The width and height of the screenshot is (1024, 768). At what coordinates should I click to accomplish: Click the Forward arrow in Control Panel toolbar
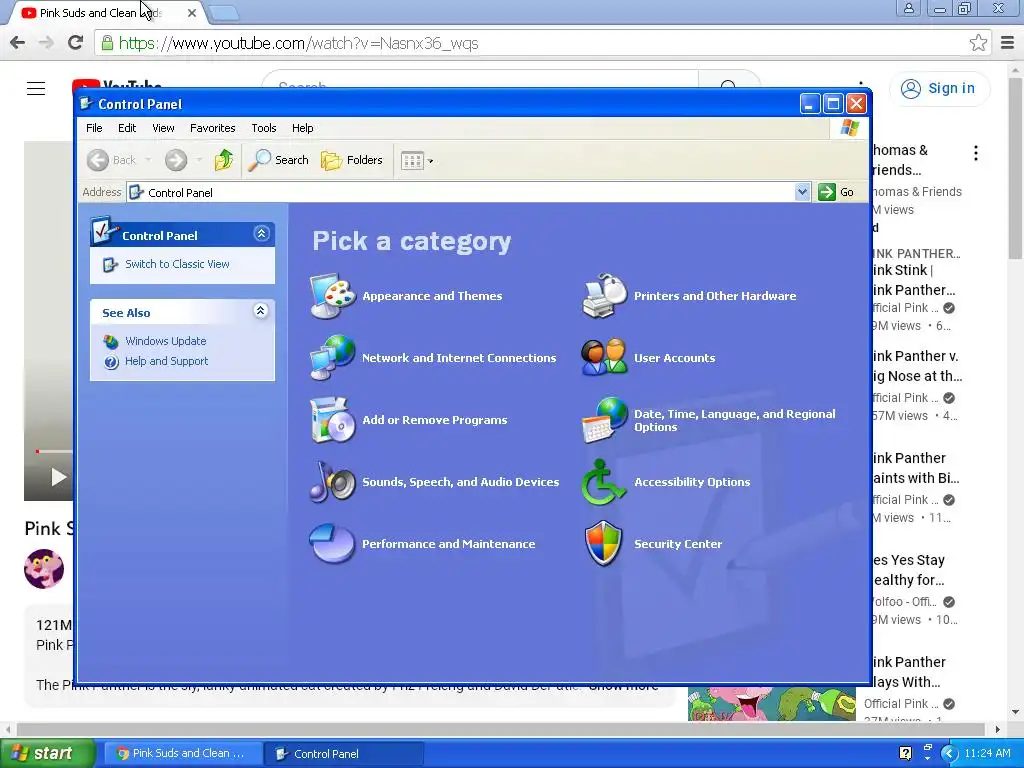pyautogui.click(x=176, y=160)
